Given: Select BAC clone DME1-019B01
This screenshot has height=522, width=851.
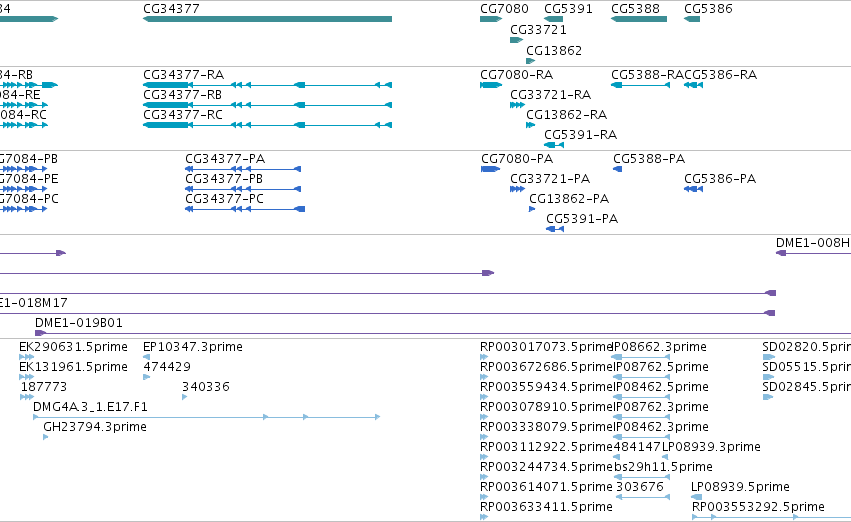Looking at the screenshot, I should tap(443, 333).
